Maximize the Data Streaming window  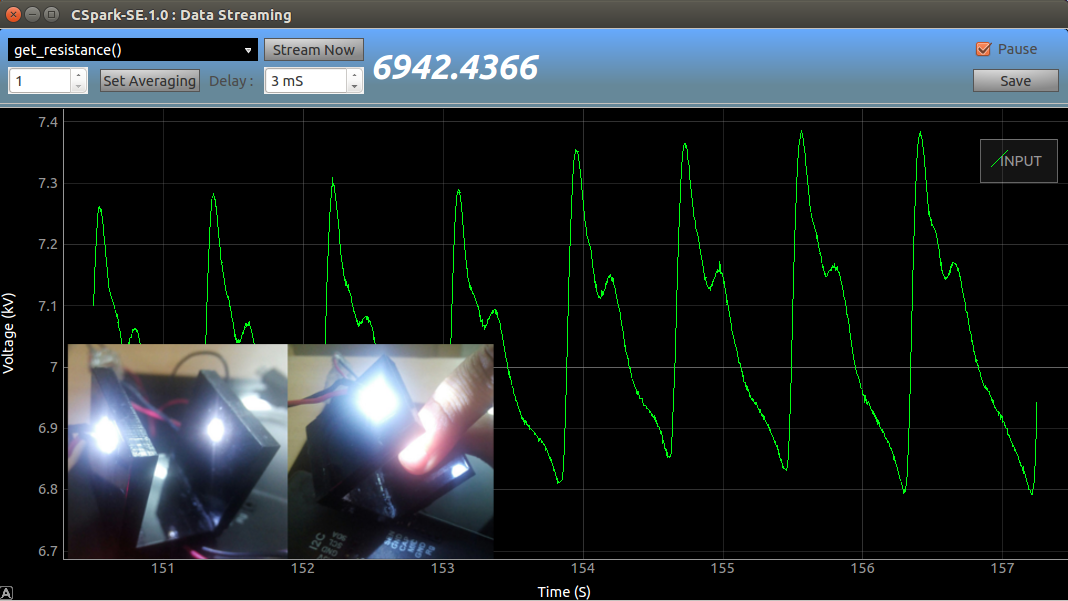click(51, 14)
